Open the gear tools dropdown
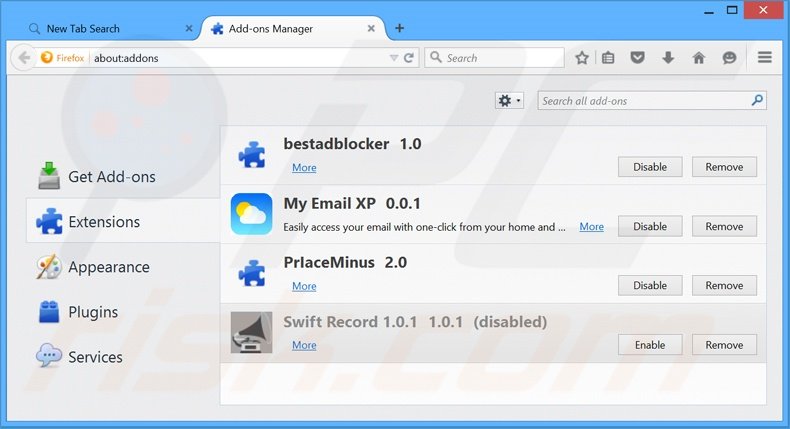Image resolution: width=790 pixels, height=429 pixels. coord(510,101)
